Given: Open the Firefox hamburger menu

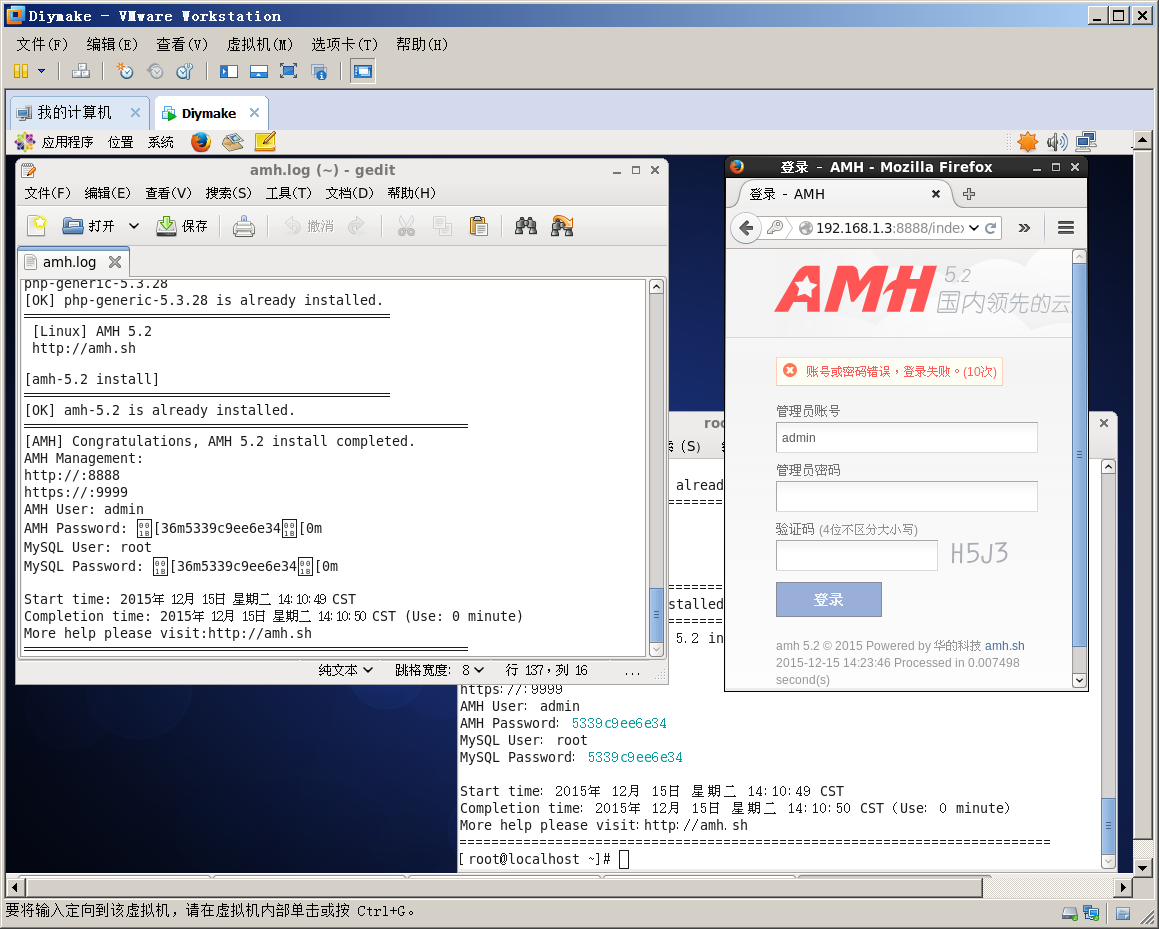Looking at the screenshot, I should [x=1065, y=228].
